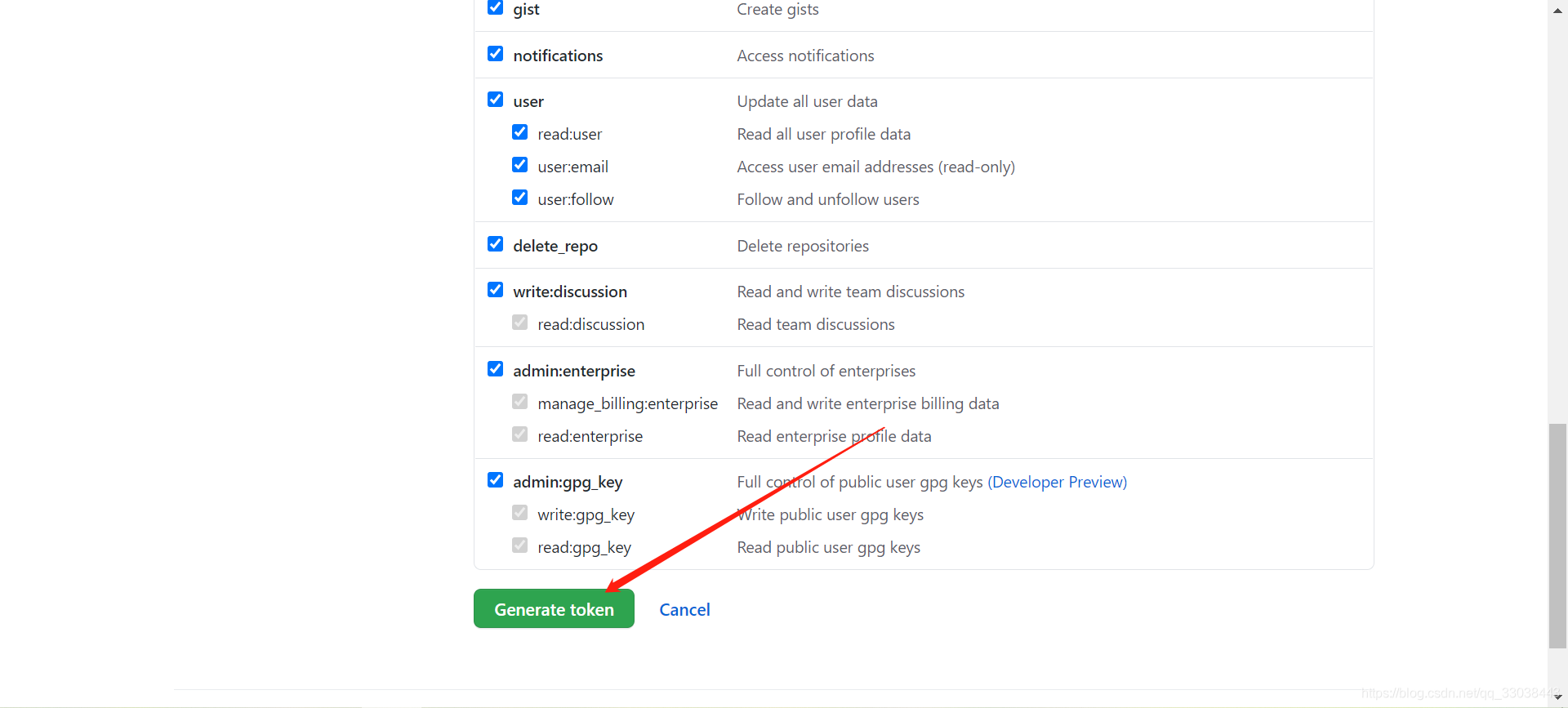
Task: Click "Update all user data" description
Action: (808, 101)
